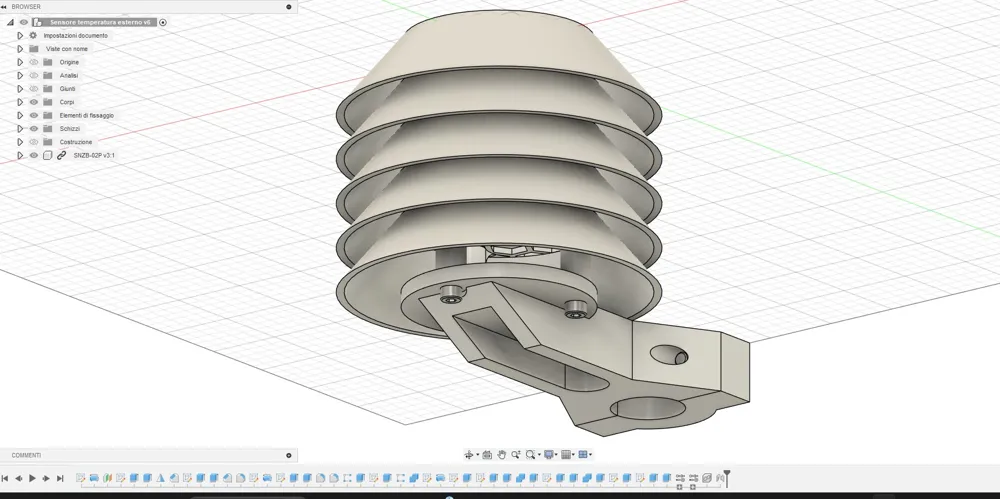Expand the Analisi folder

click(20, 75)
